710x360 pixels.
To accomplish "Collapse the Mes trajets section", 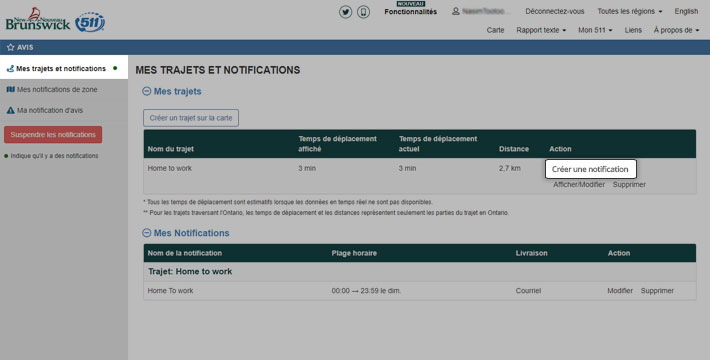I will 146,91.
